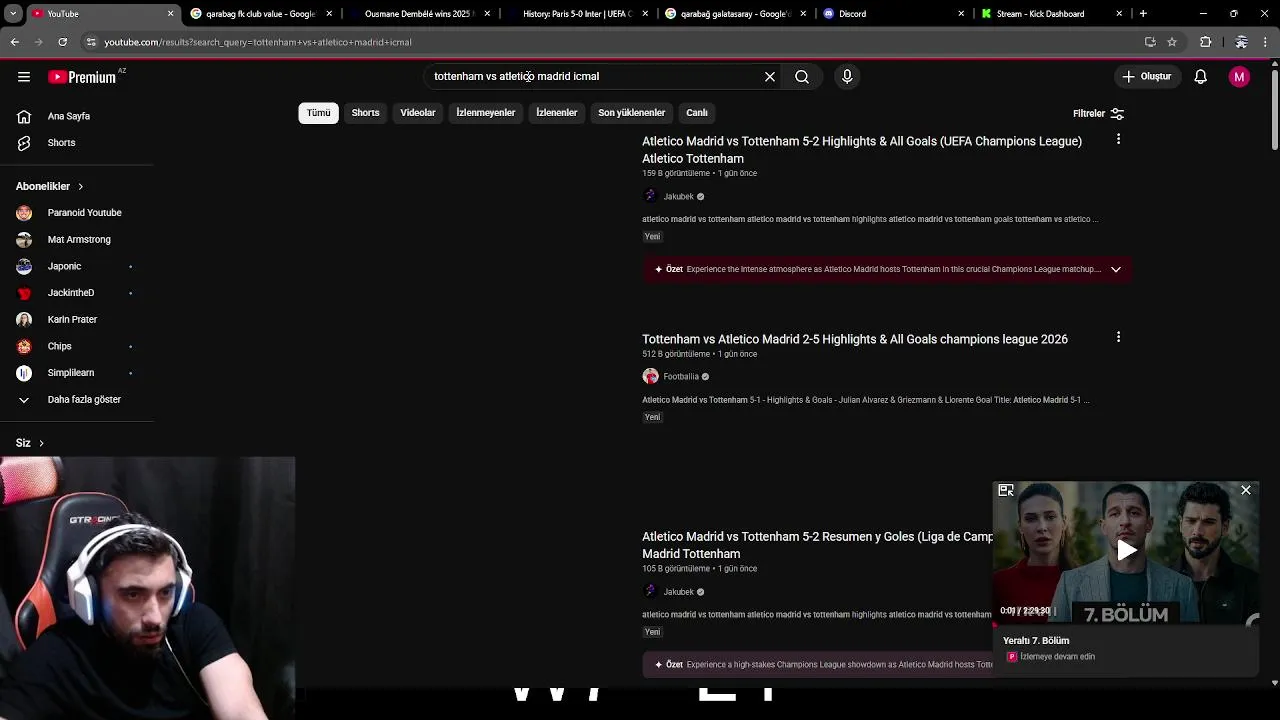Select the Tümü filter chip
The height and width of the screenshot is (720, 1280).
coord(318,113)
